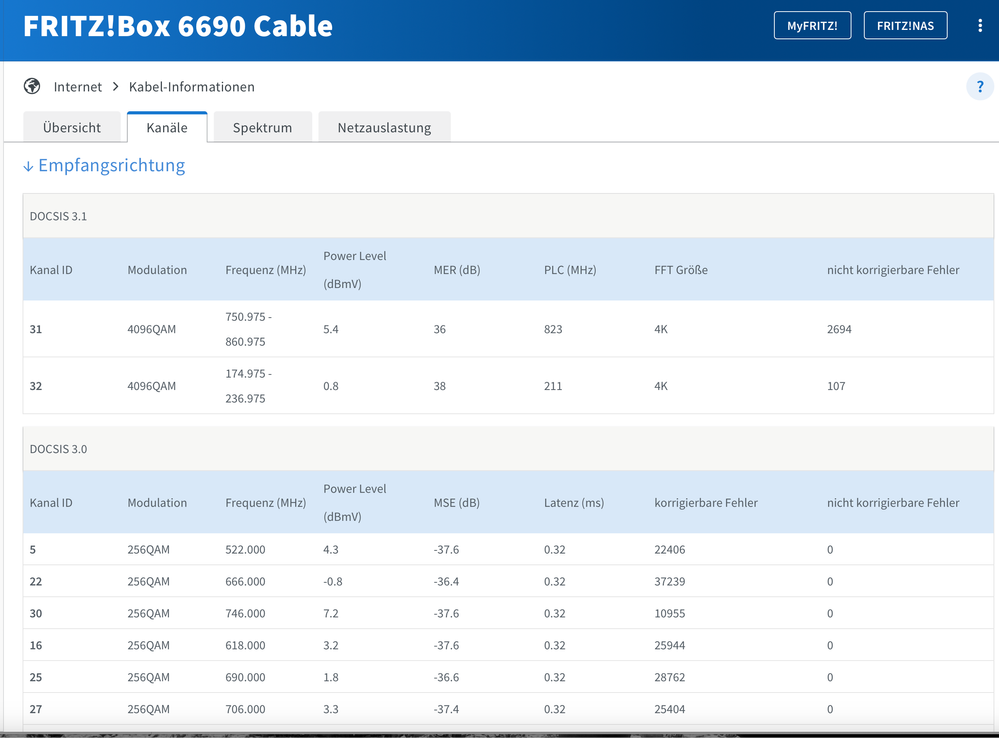Switch to the Übersicht tab
999x738 pixels.
(x=72, y=127)
